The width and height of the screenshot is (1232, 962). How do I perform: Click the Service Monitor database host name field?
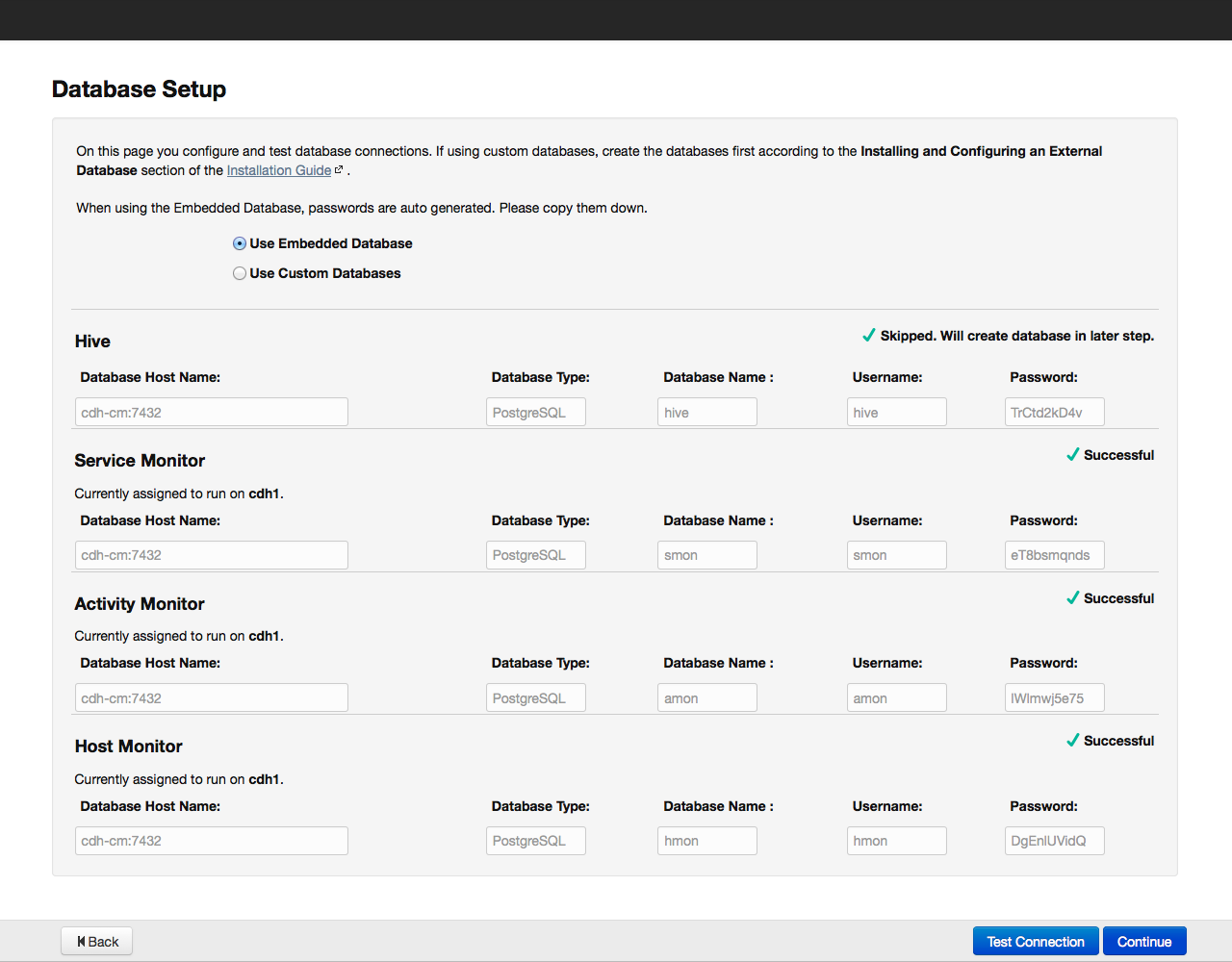pyautogui.click(x=212, y=555)
